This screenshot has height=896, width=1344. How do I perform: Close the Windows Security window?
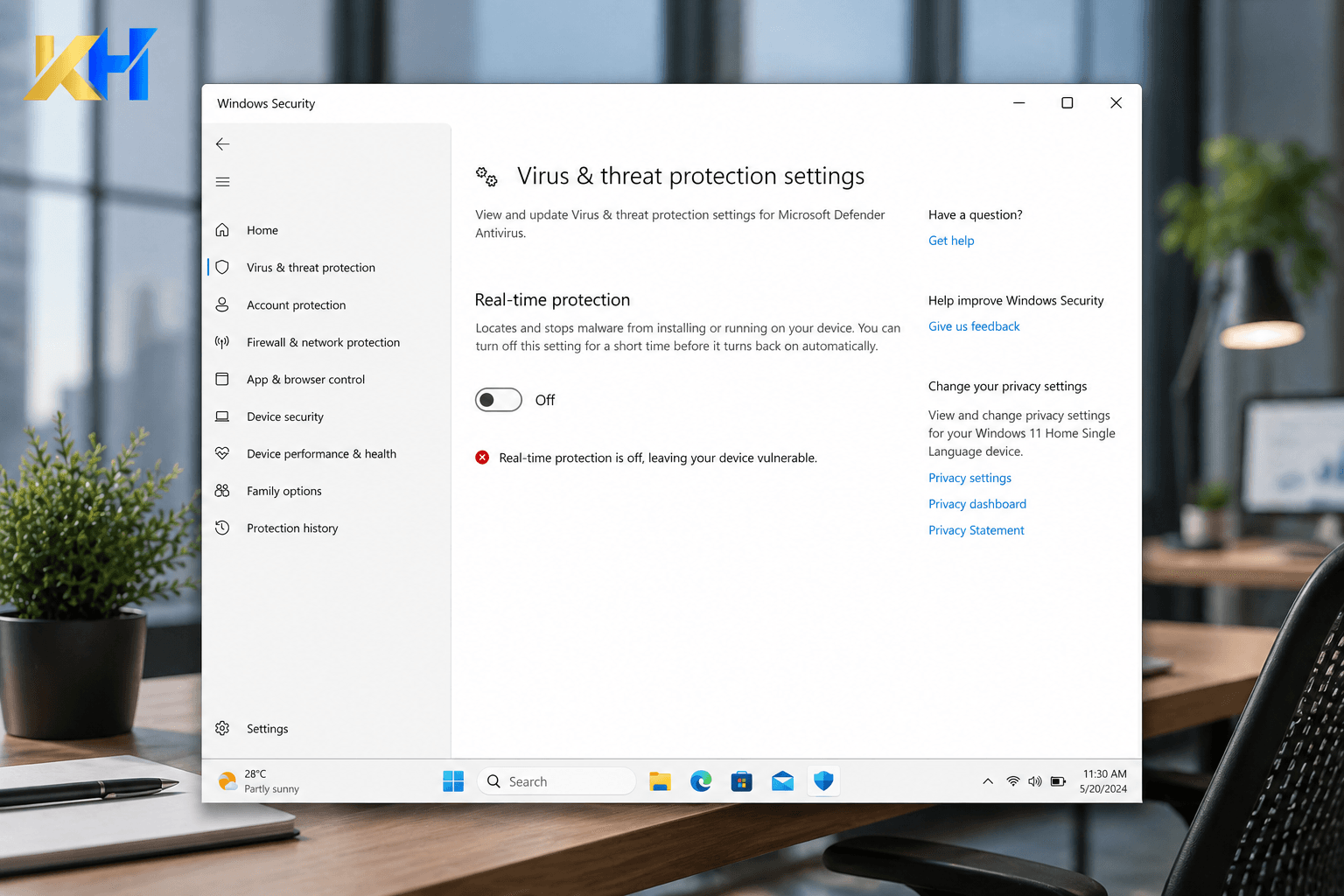coord(1116,103)
